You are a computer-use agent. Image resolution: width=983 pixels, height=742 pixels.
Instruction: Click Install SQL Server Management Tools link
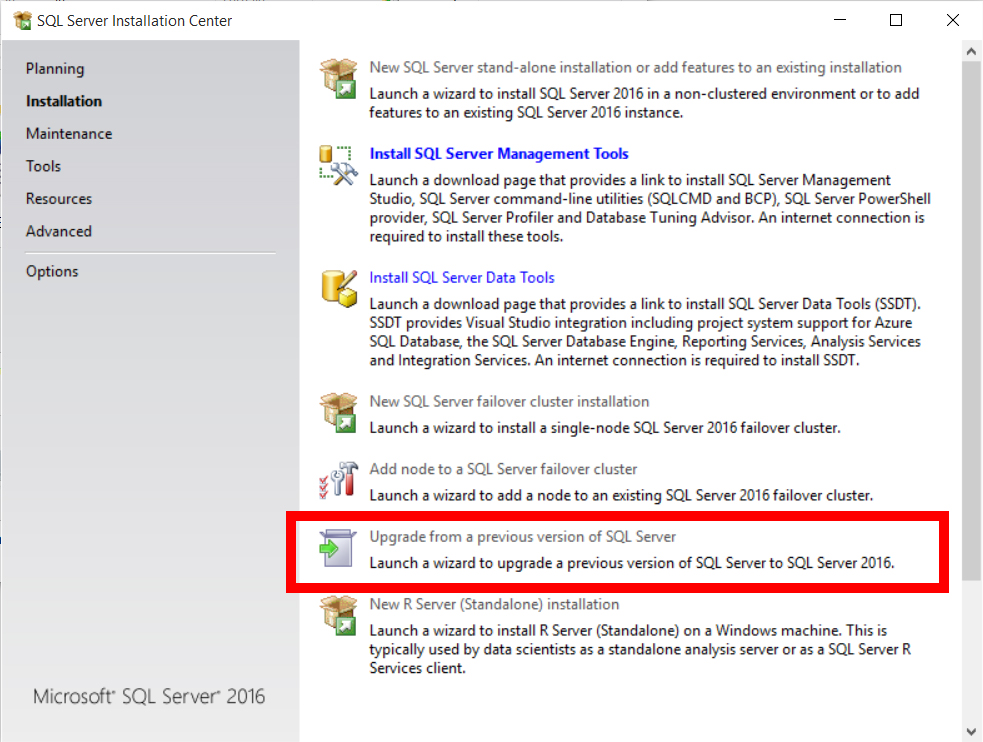(x=499, y=154)
